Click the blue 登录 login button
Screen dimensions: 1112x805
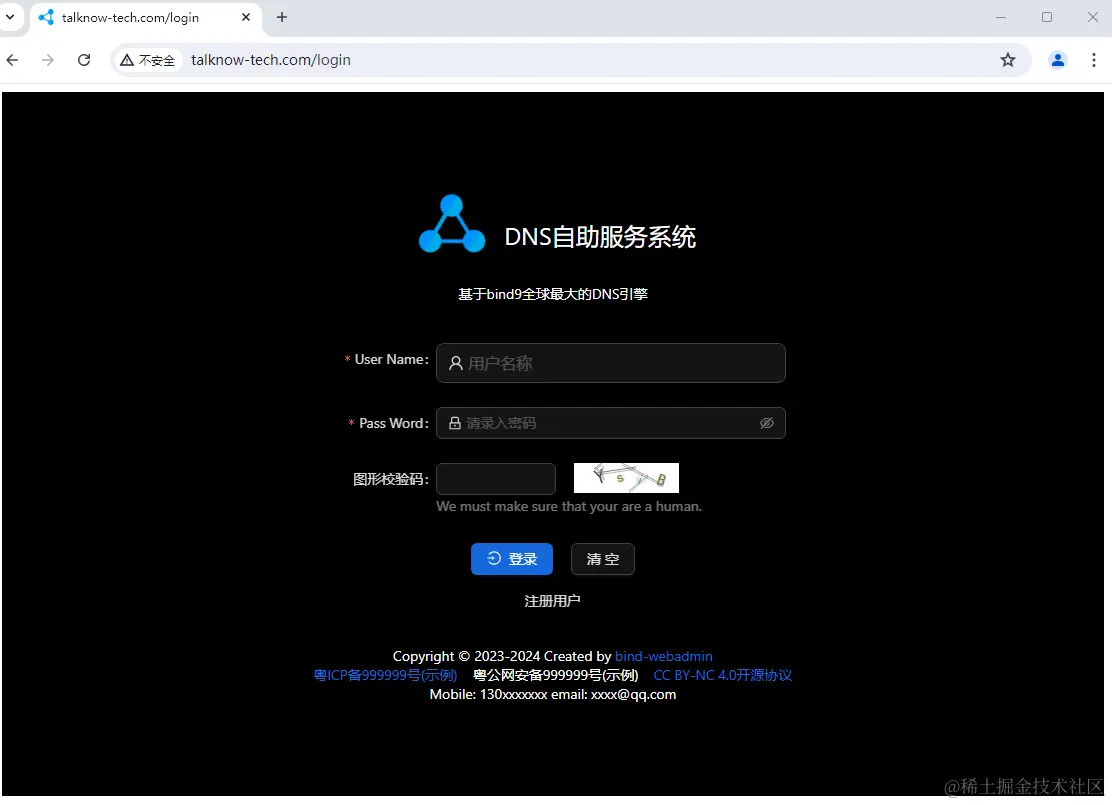click(x=512, y=559)
